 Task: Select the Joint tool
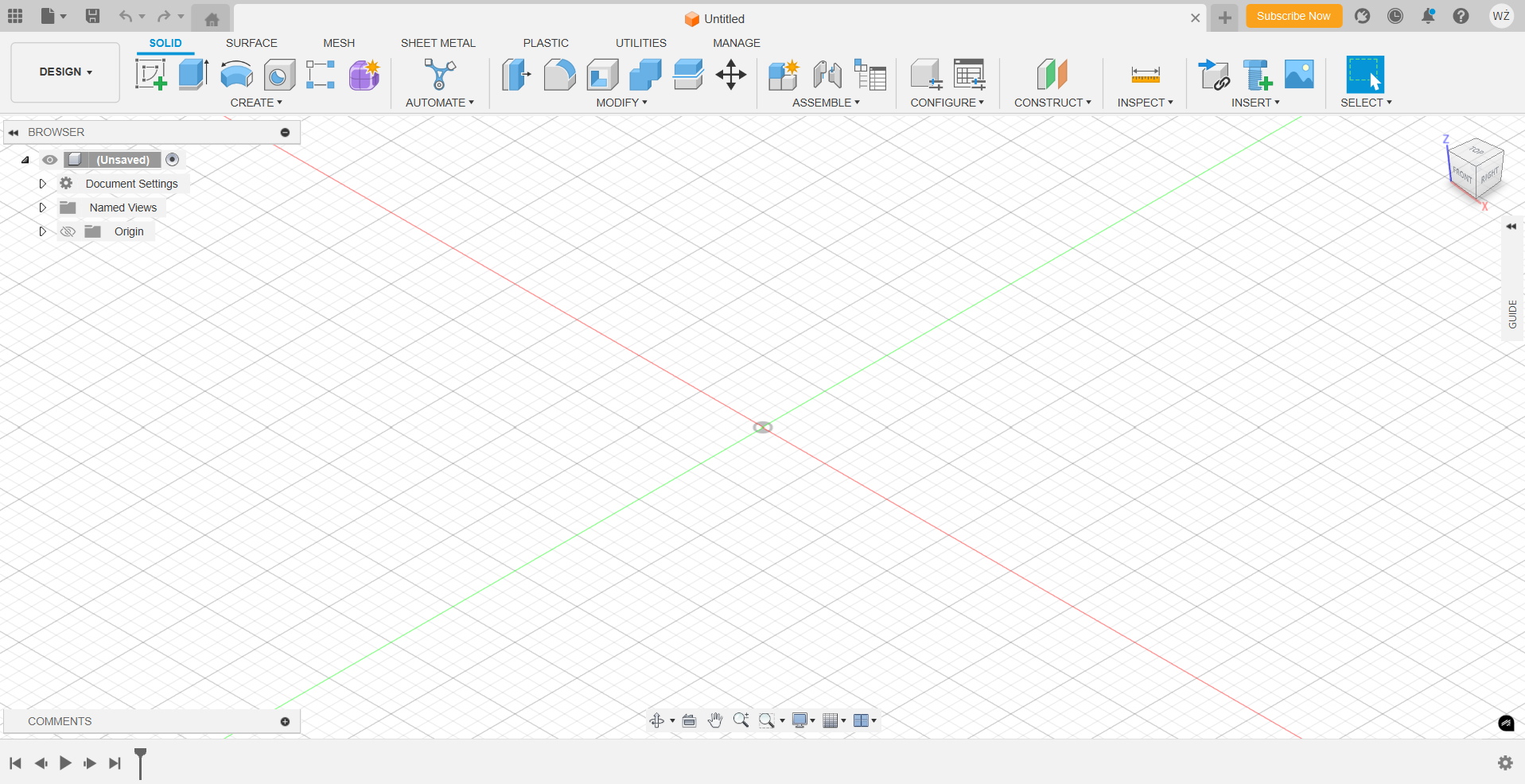(x=827, y=75)
